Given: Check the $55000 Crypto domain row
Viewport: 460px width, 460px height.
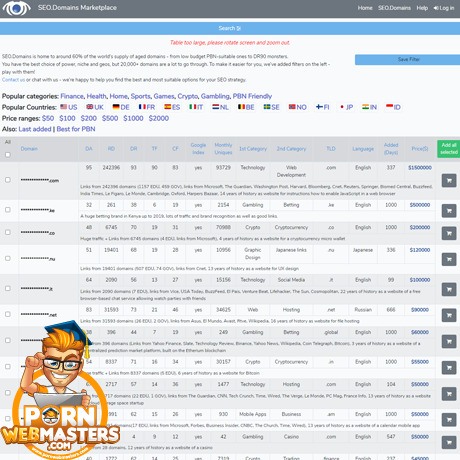Looking at the screenshot, I should coord(8,366).
